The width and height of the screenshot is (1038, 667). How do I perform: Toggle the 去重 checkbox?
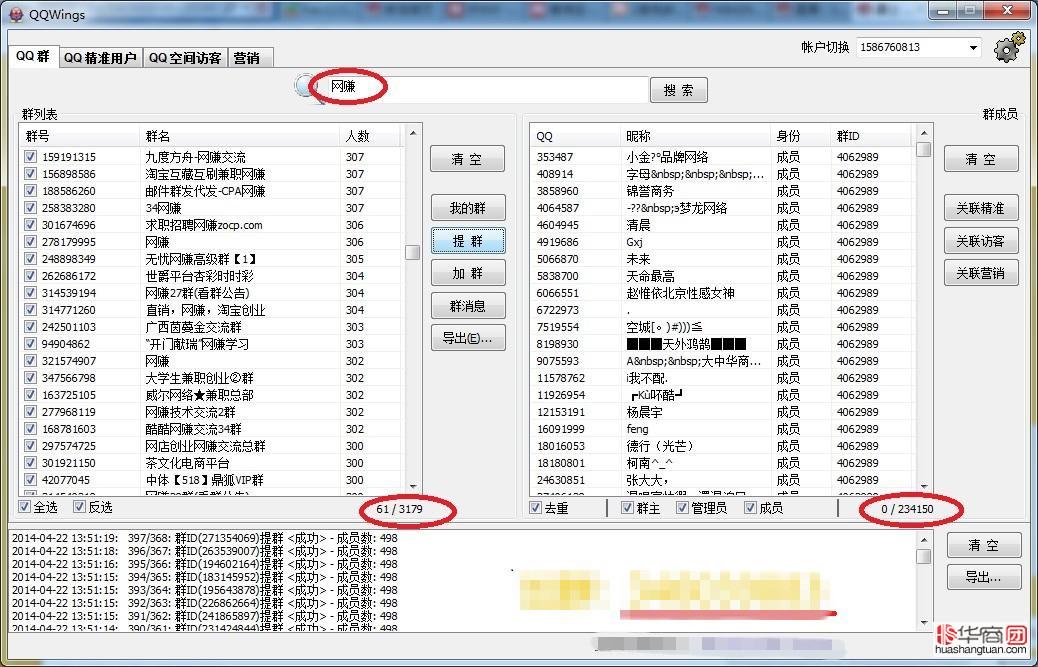click(x=536, y=508)
